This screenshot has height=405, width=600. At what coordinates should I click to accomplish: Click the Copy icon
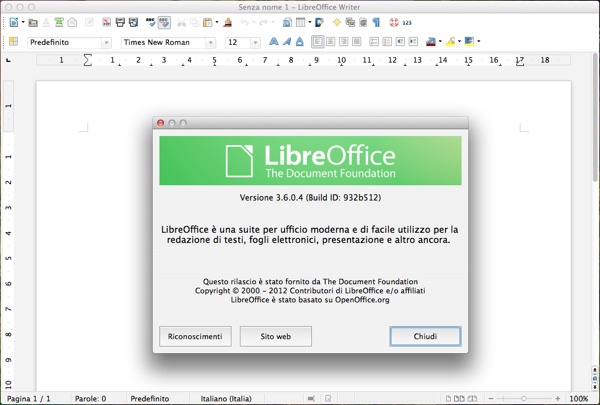coord(194,23)
